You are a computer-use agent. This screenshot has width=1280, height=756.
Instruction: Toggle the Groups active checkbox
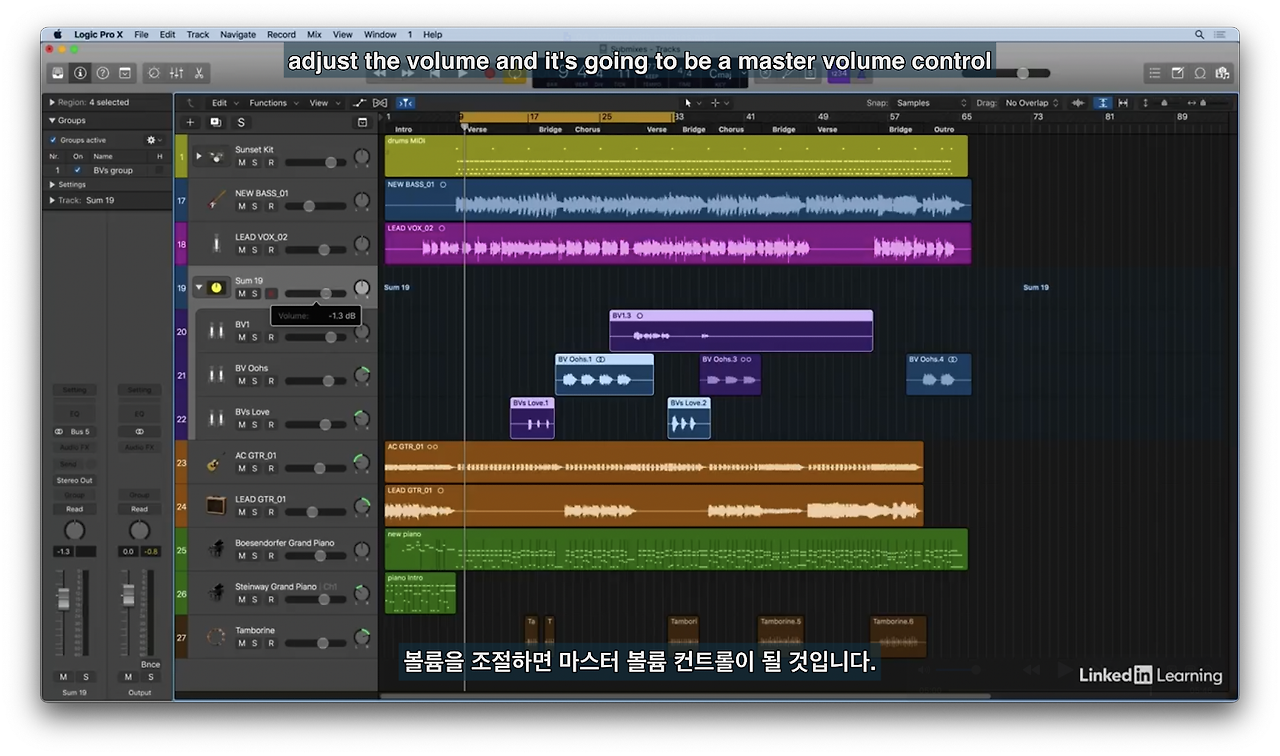click(54, 140)
